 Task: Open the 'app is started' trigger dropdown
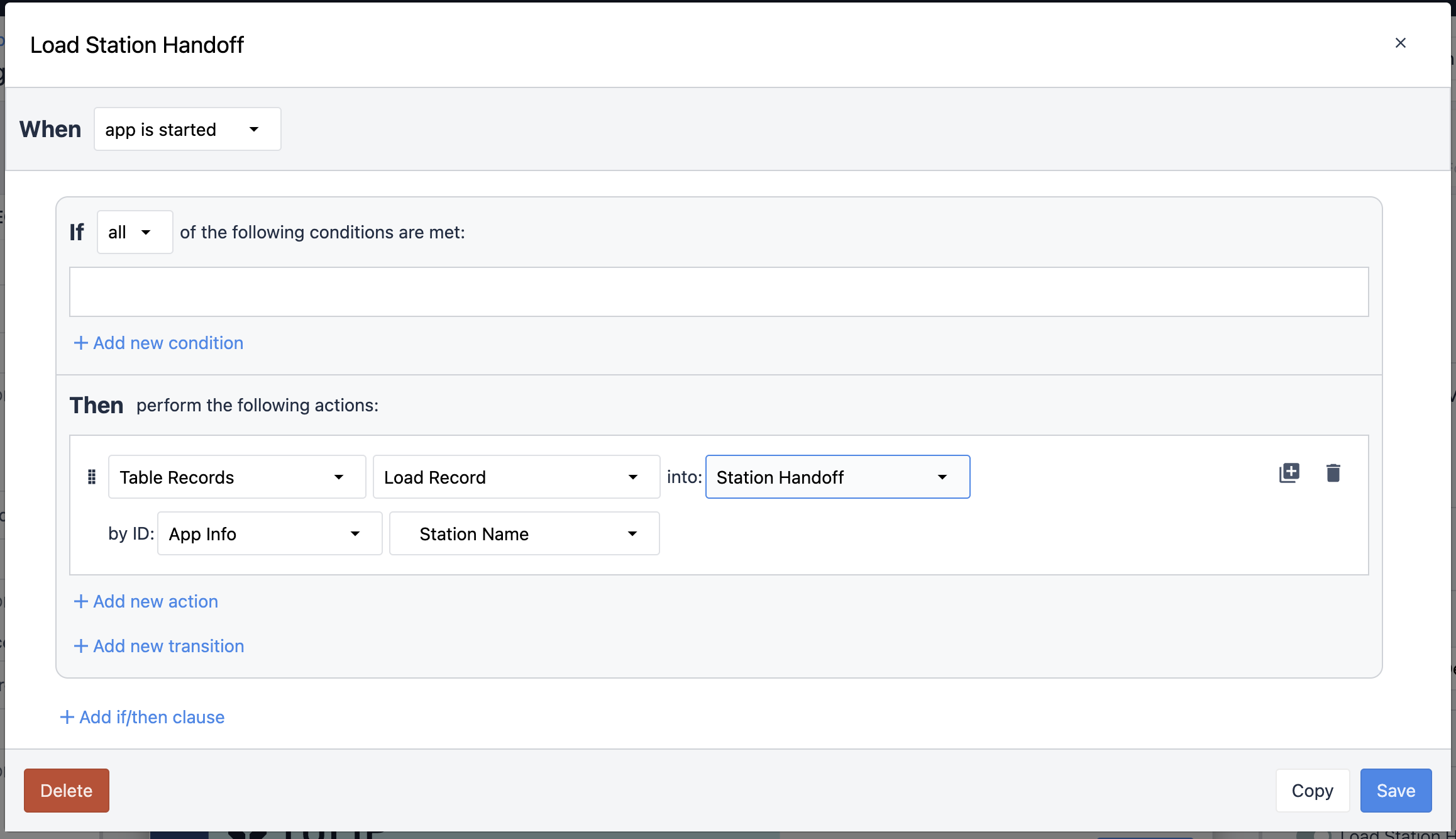pos(187,129)
